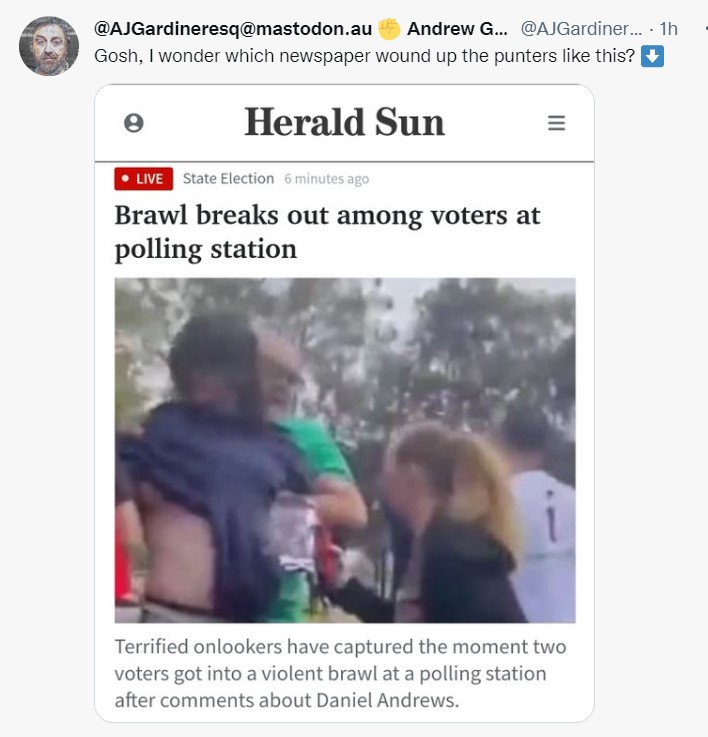Click the raised fist emoji in display name
Image resolution: width=708 pixels, height=737 pixels.
point(389,29)
